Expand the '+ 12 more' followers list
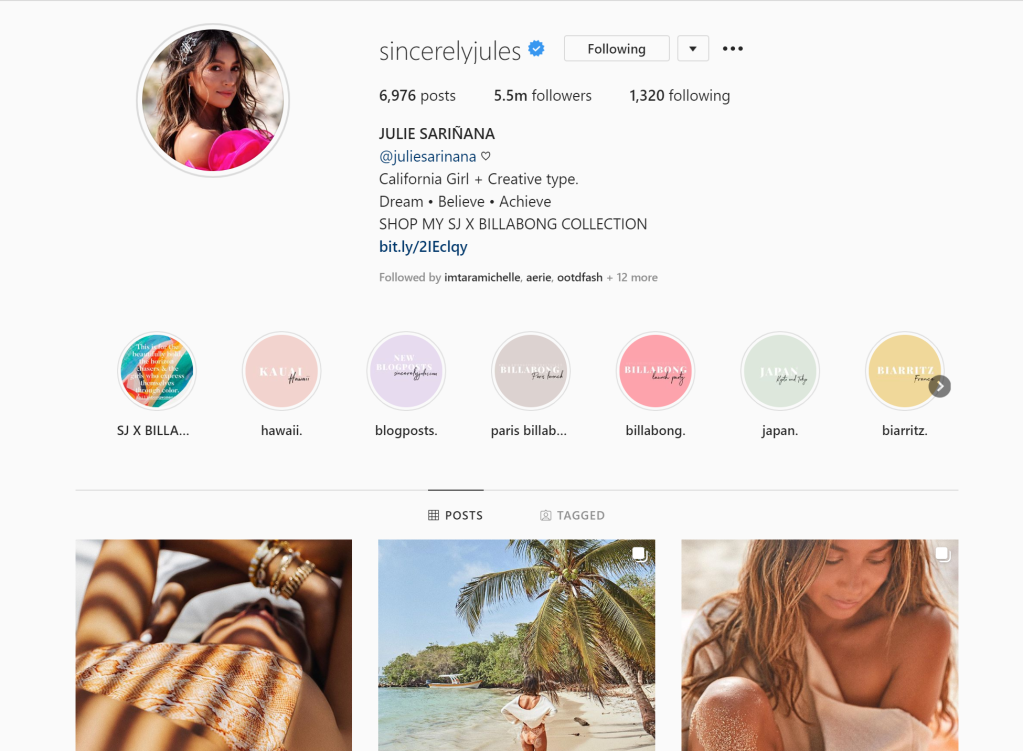The height and width of the screenshot is (751, 1023). (x=632, y=277)
